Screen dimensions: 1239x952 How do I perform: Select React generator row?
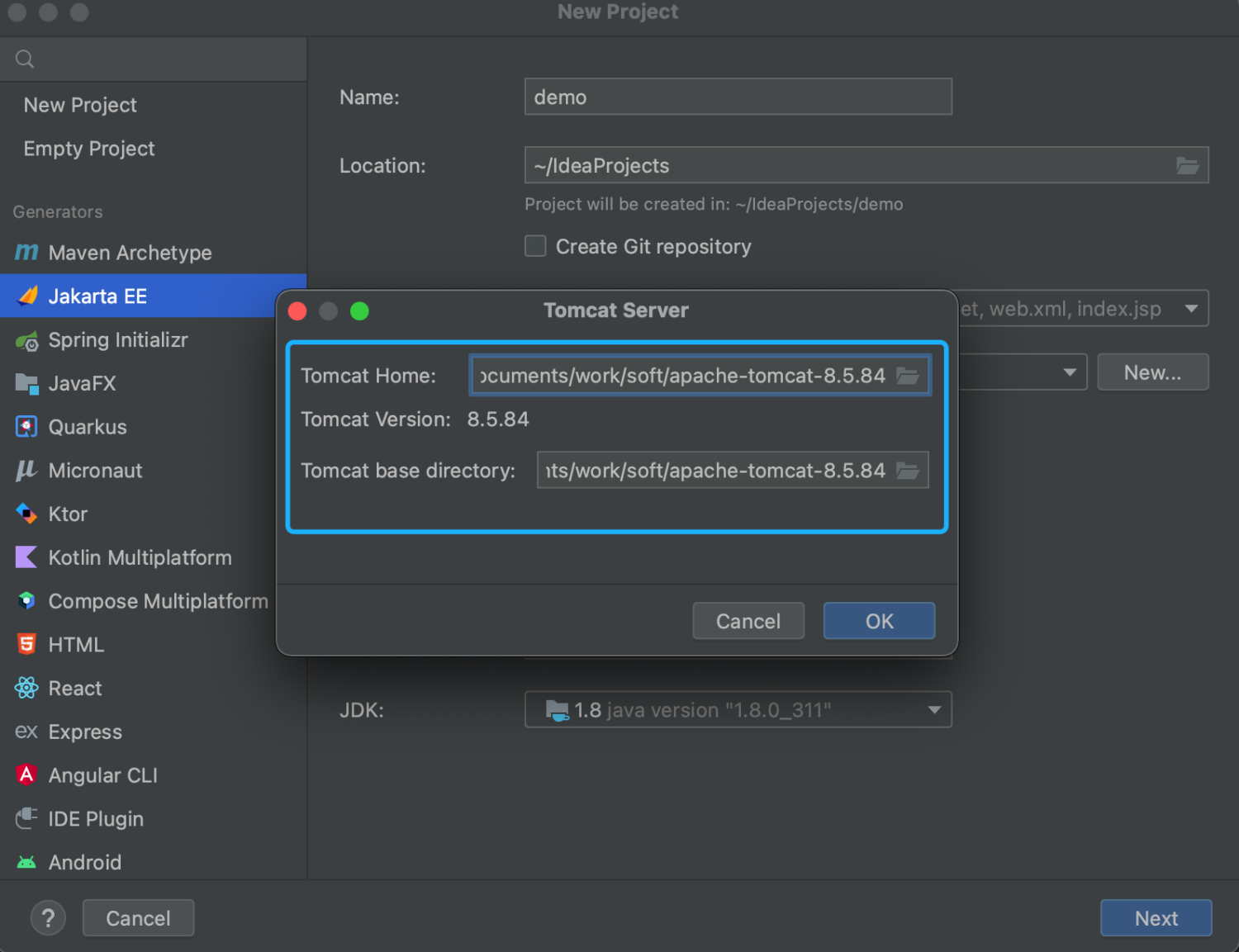(x=153, y=688)
